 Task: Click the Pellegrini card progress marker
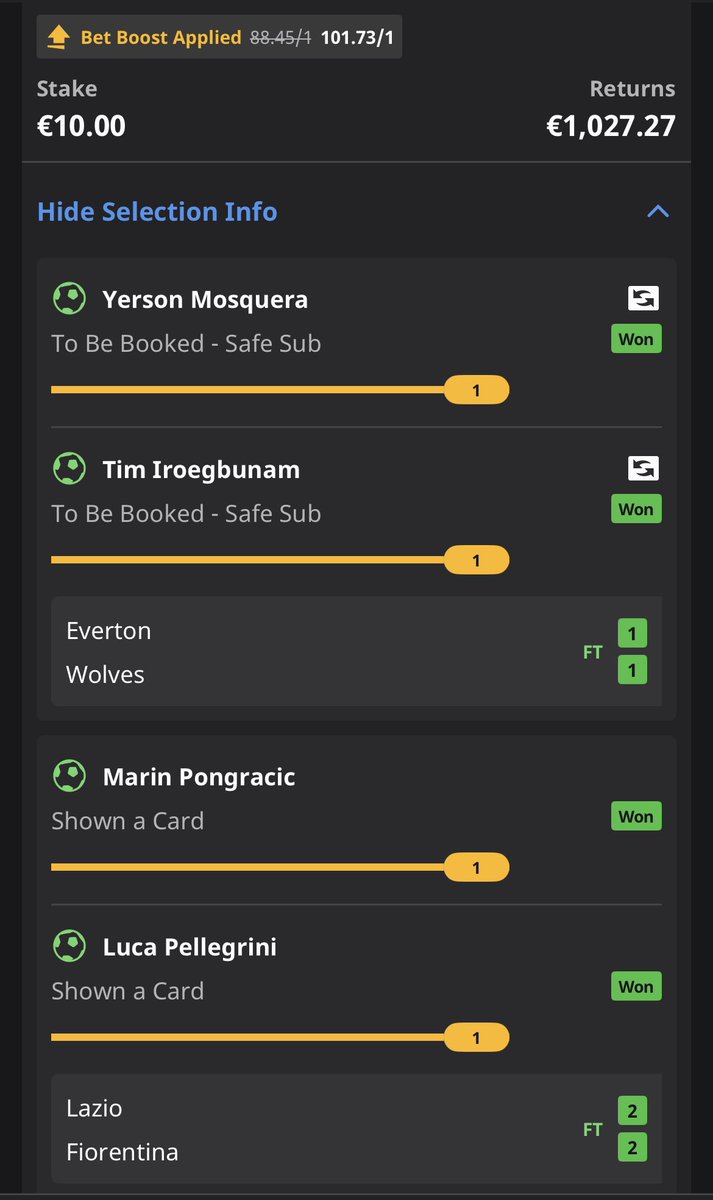tap(476, 1038)
